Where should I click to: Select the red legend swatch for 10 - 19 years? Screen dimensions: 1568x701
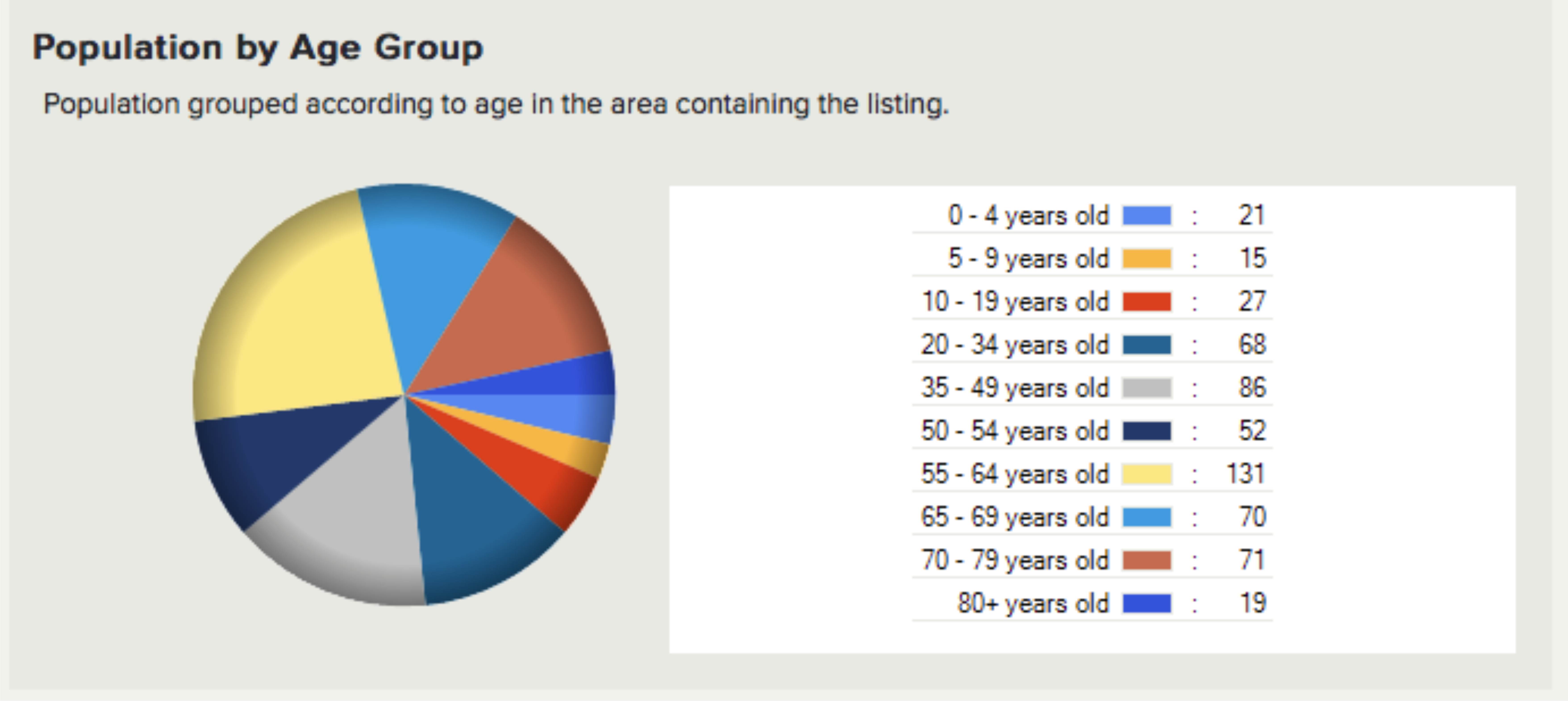click(1147, 302)
